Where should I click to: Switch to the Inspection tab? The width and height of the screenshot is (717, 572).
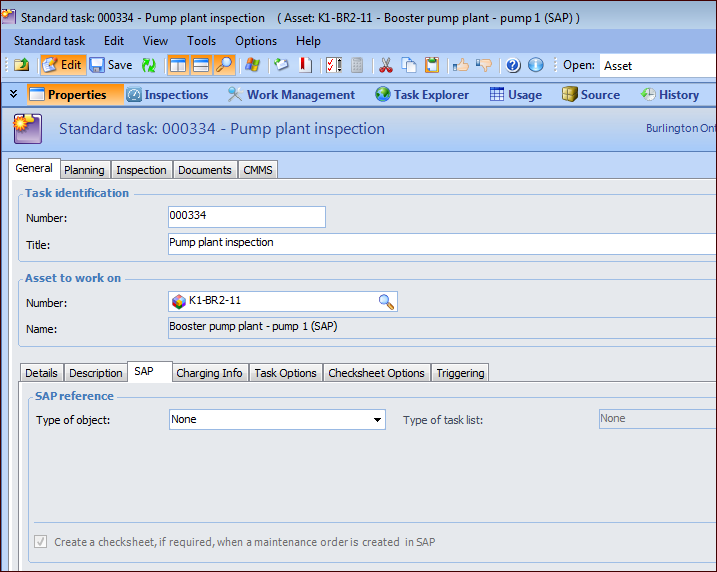pos(141,170)
